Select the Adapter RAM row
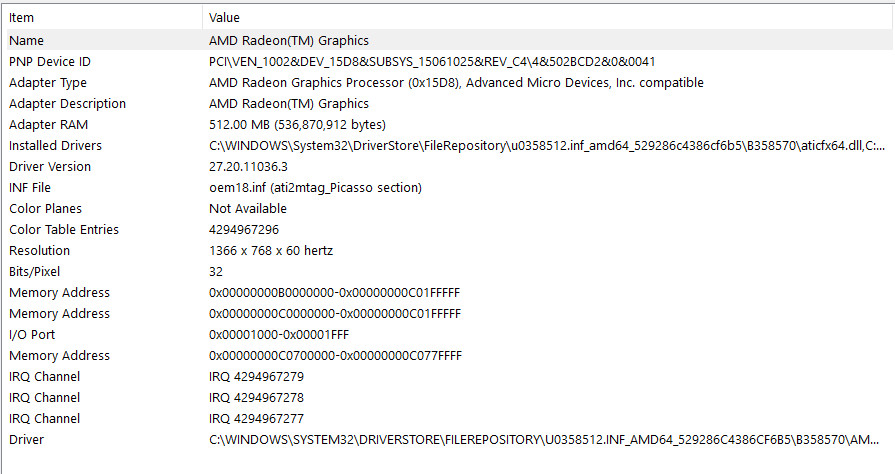The image size is (895, 474). pyautogui.click(x=448, y=124)
